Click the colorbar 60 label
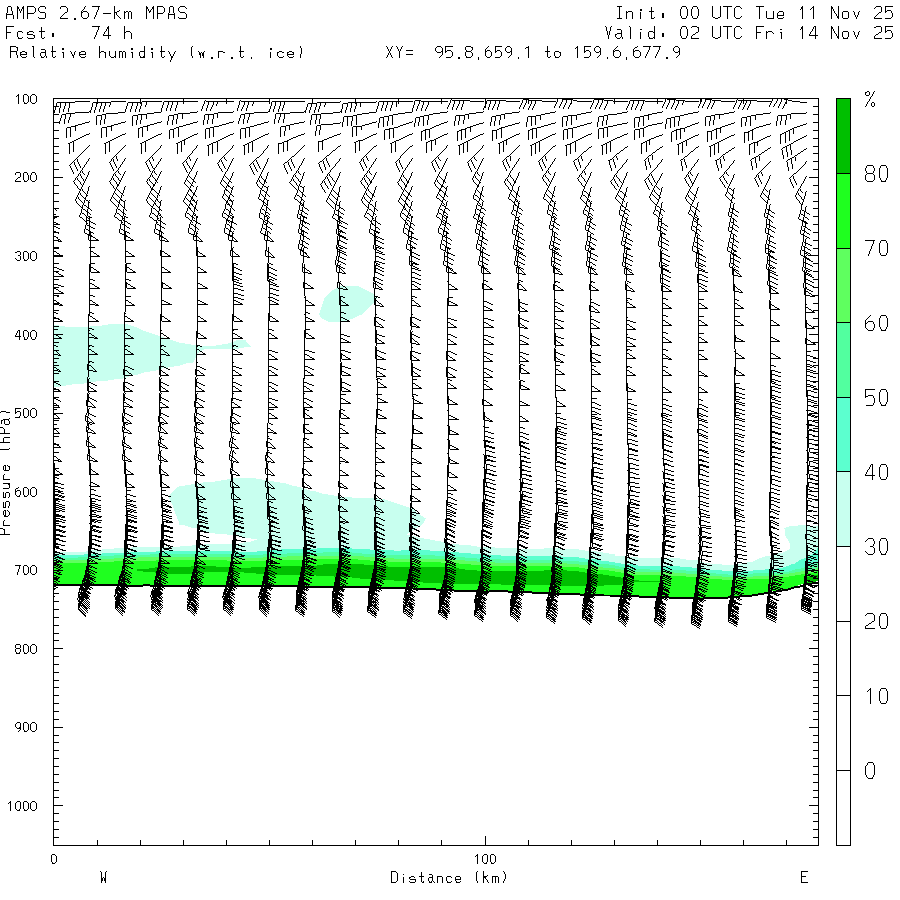 point(876,323)
